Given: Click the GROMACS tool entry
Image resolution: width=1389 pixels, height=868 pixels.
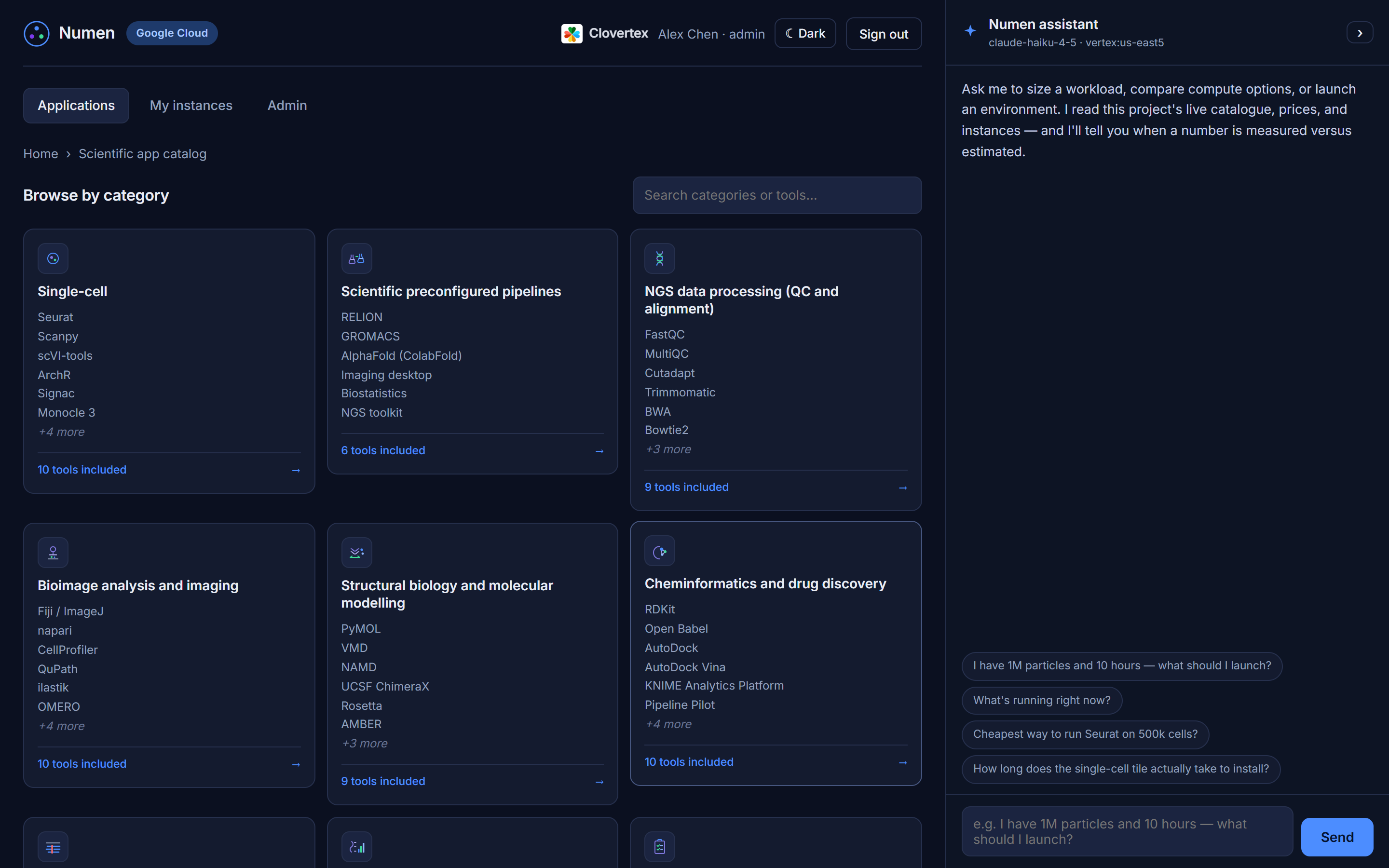Looking at the screenshot, I should click(370, 337).
